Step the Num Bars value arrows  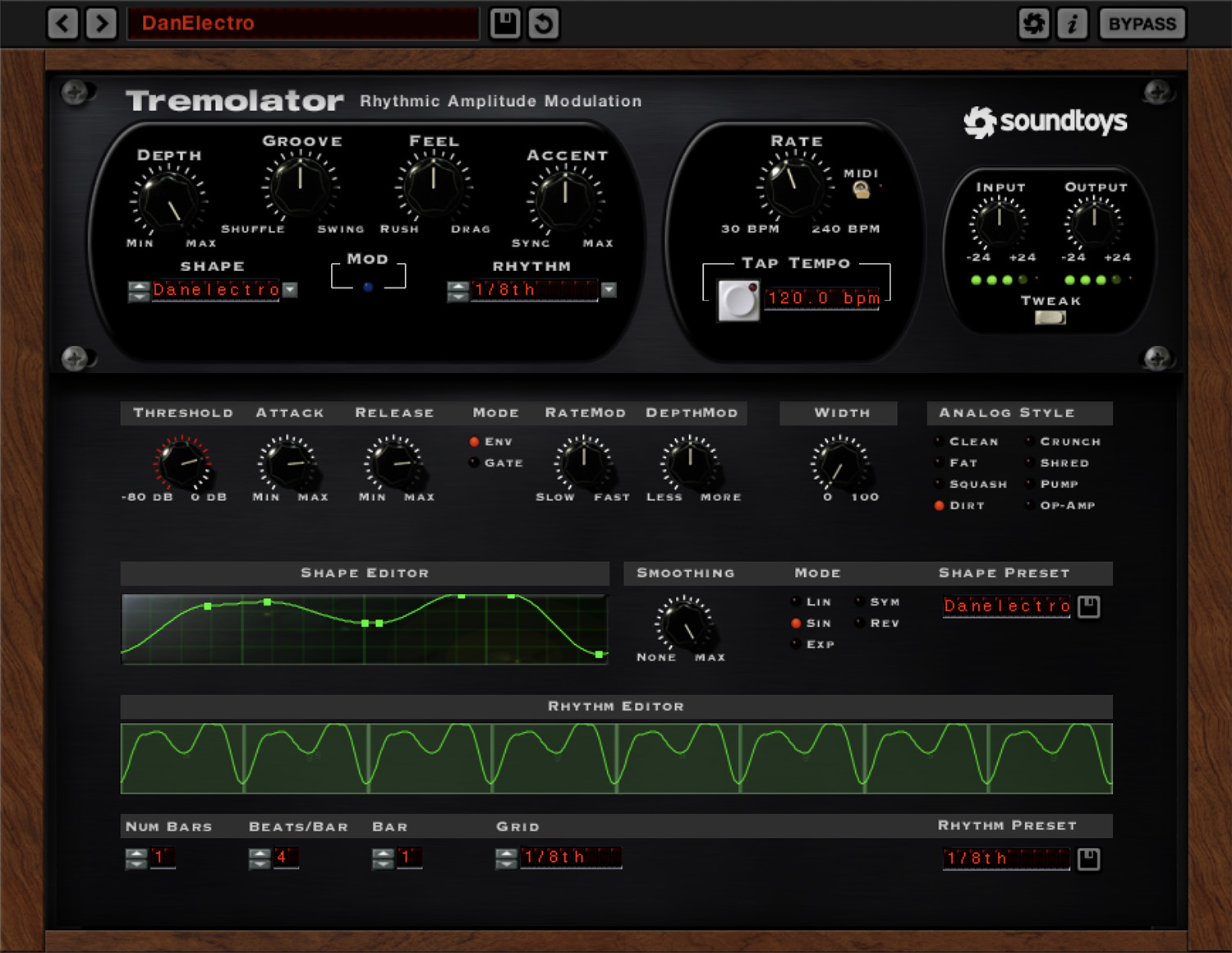click(x=136, y=859)
